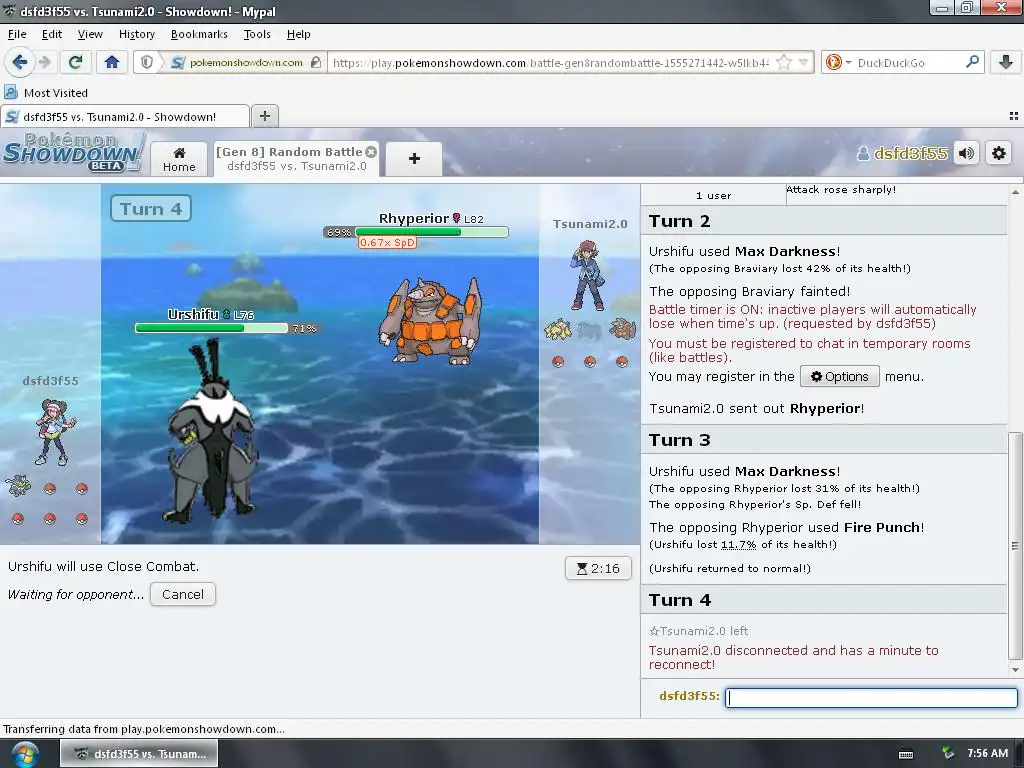The width and height of the screenshot is (1024, 768).
Task: Go back with the browser Back arrow
Action: [x=20, y=62]
